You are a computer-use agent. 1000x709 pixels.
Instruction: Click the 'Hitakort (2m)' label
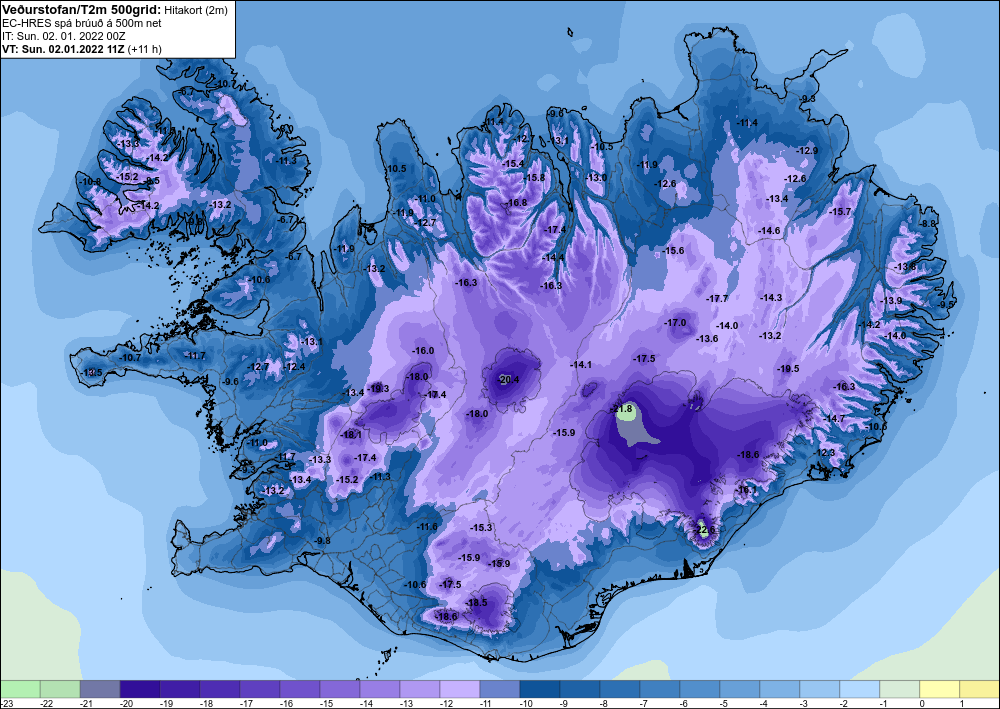click(x=197, y=10)
